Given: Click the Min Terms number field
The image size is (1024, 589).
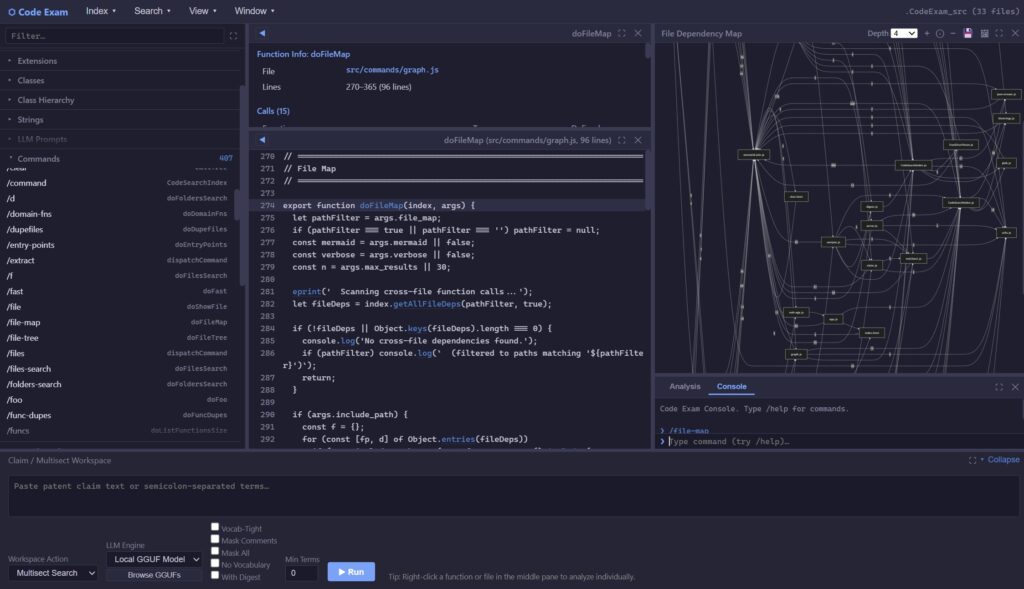Looking at the screenshot, I should click(301, 573).
